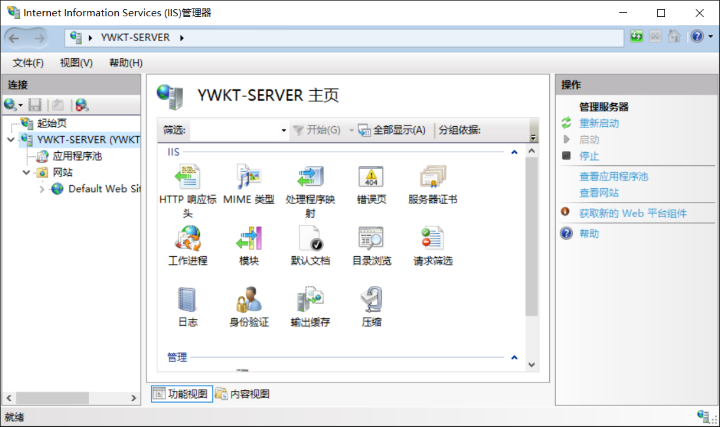
Task: Click the breadcrumb arrow after YWKT-SERVER
Action: pos(182,38)
